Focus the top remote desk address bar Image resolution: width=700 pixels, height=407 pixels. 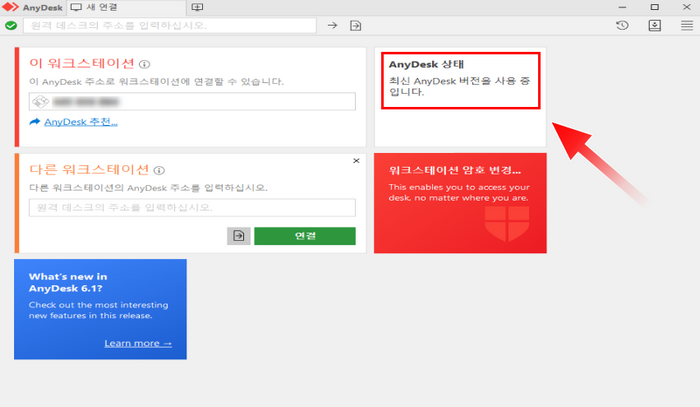(170, 25)
